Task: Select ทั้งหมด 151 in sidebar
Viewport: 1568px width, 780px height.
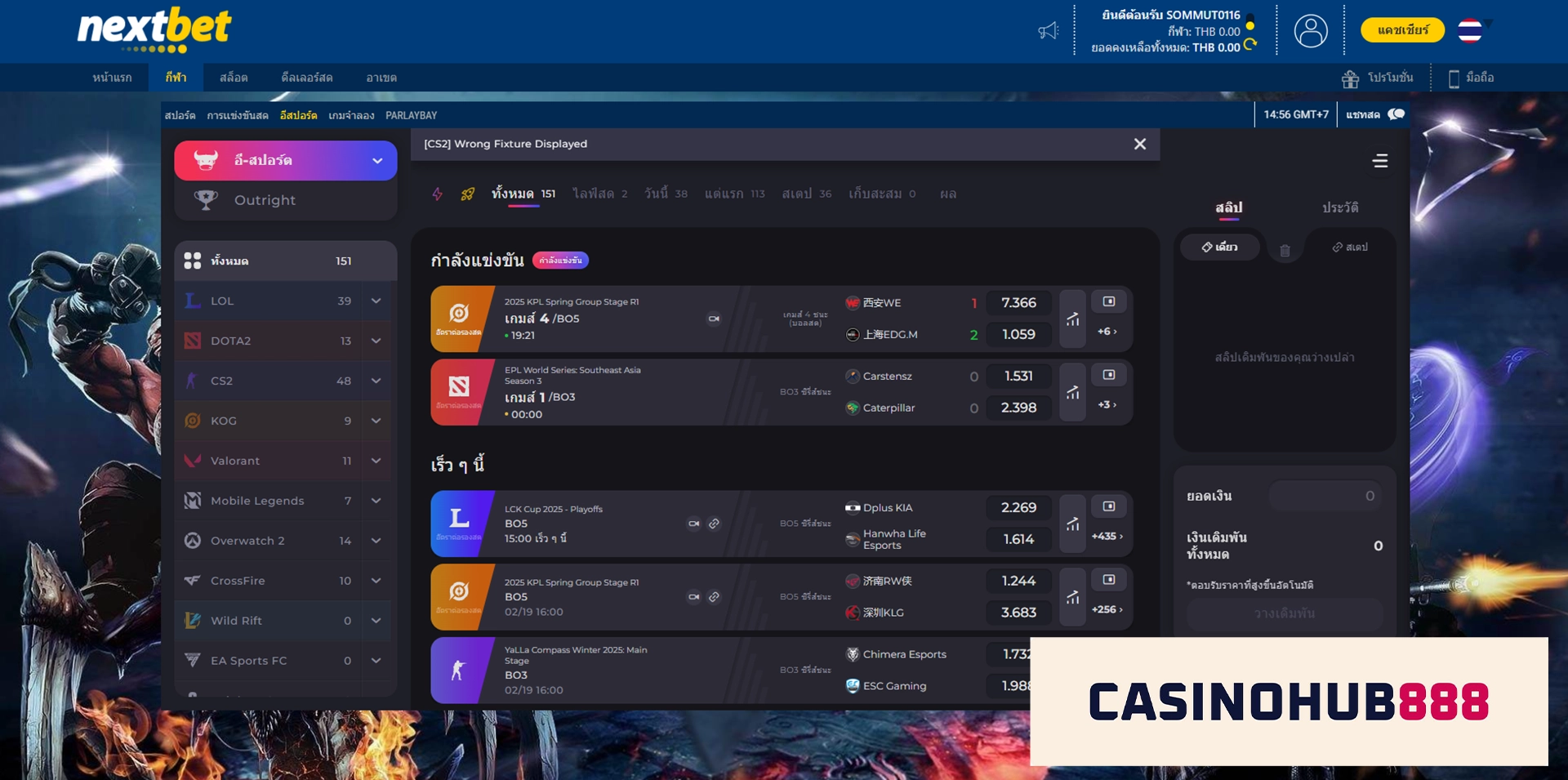Action: click(285, 261)
